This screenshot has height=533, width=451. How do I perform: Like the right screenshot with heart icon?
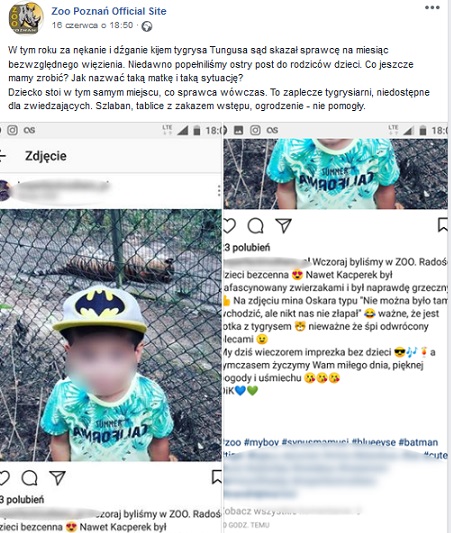click(229, 226)
